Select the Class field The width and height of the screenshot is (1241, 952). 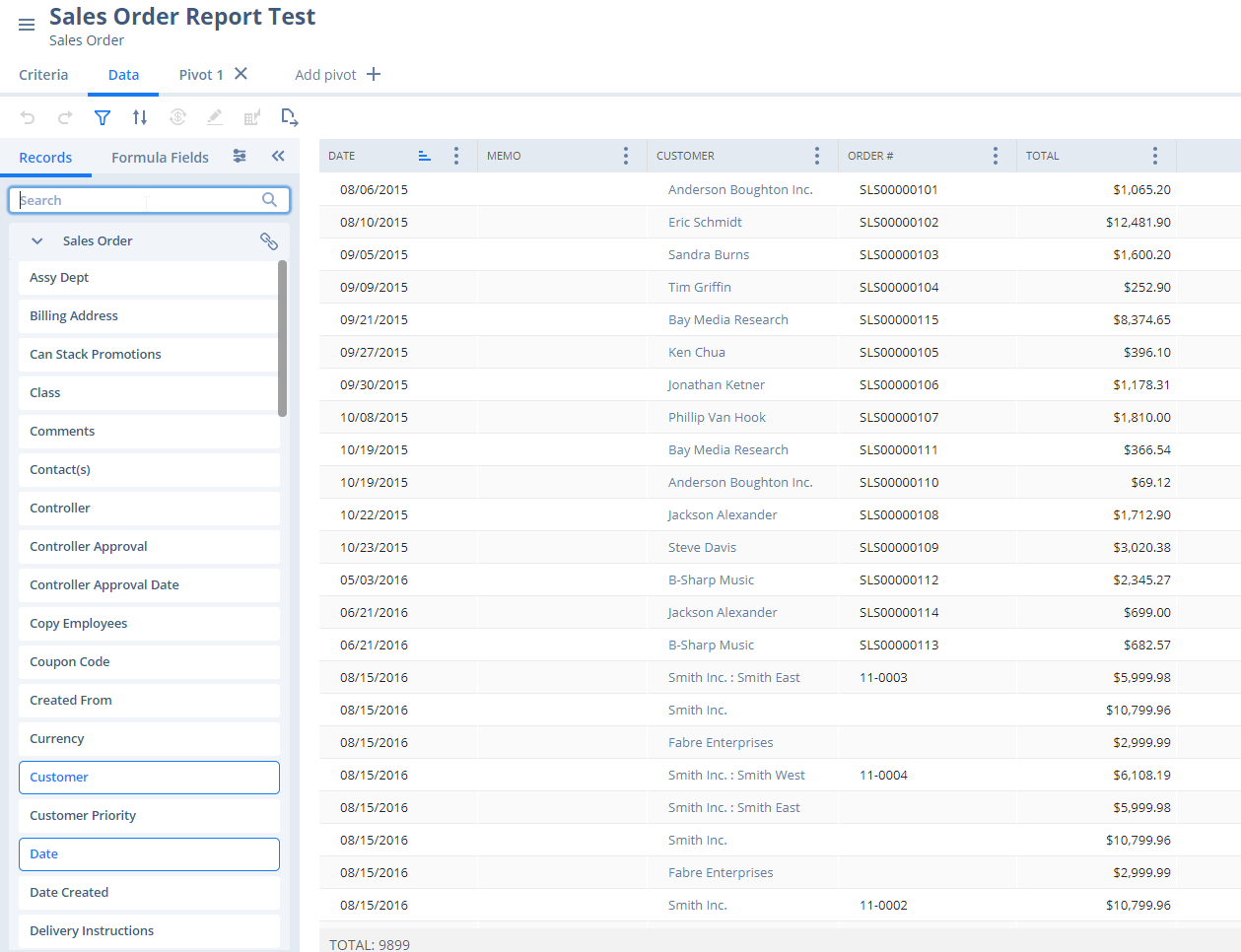(x=149, y=393)
